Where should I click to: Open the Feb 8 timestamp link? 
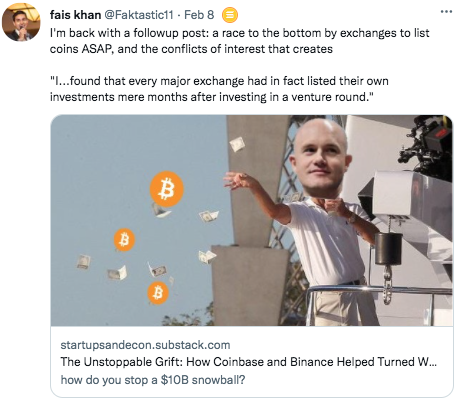199,15
